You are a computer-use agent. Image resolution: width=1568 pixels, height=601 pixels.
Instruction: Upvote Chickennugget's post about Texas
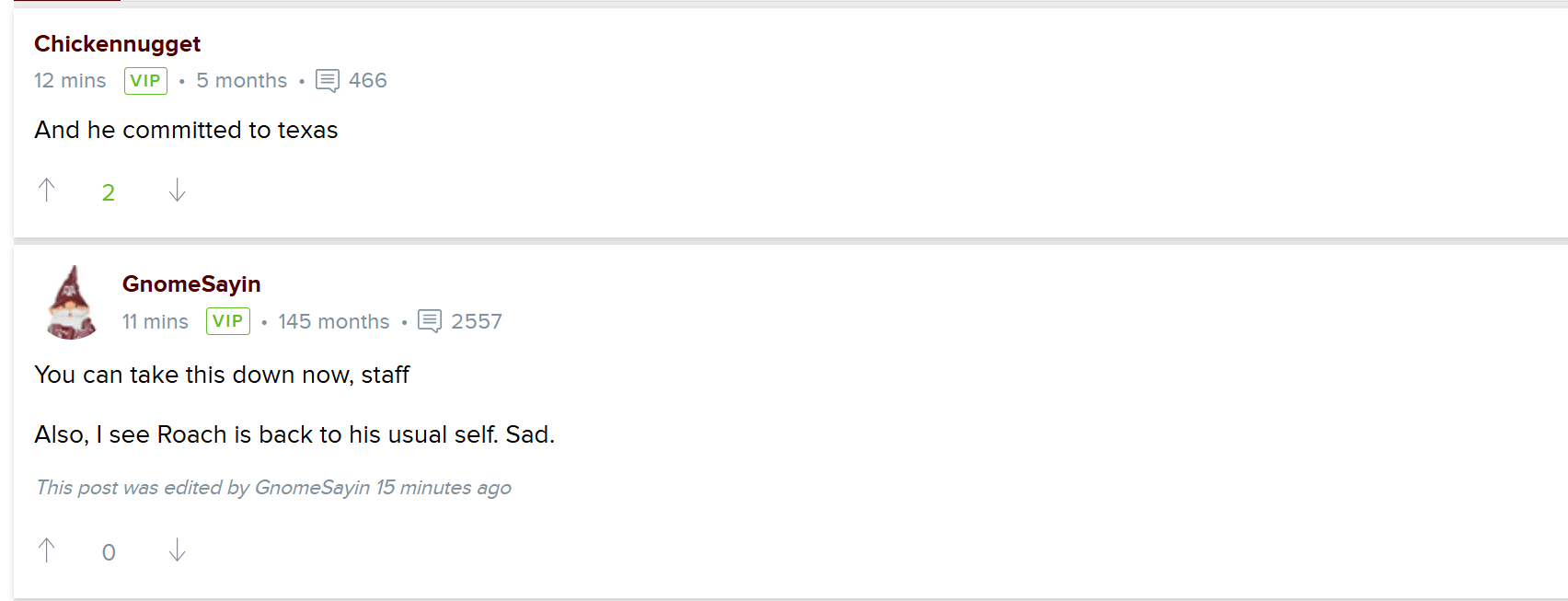[47, 191]
